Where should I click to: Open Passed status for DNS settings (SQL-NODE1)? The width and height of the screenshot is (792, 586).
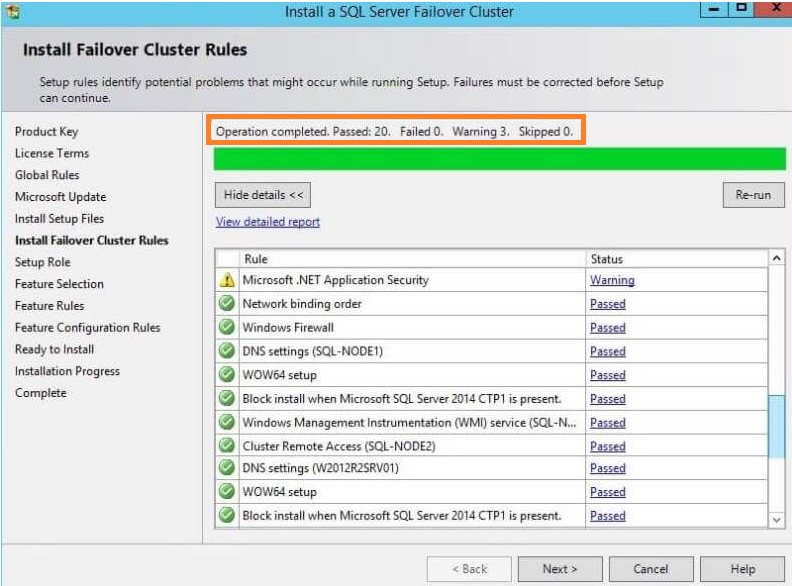click(608, 351)
